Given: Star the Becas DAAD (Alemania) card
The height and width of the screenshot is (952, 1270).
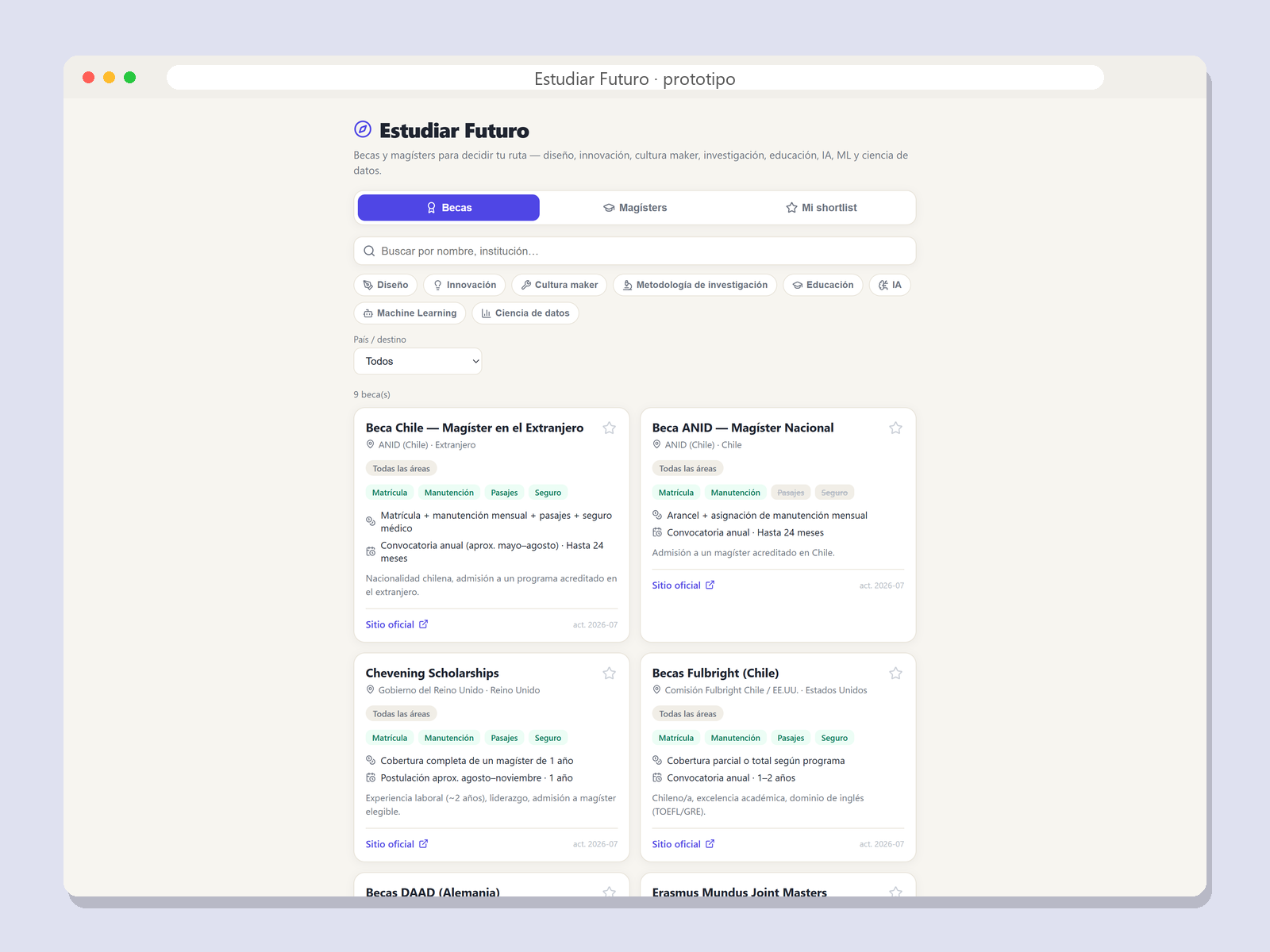Looking at the screenshot, I should tap(610, 892).
